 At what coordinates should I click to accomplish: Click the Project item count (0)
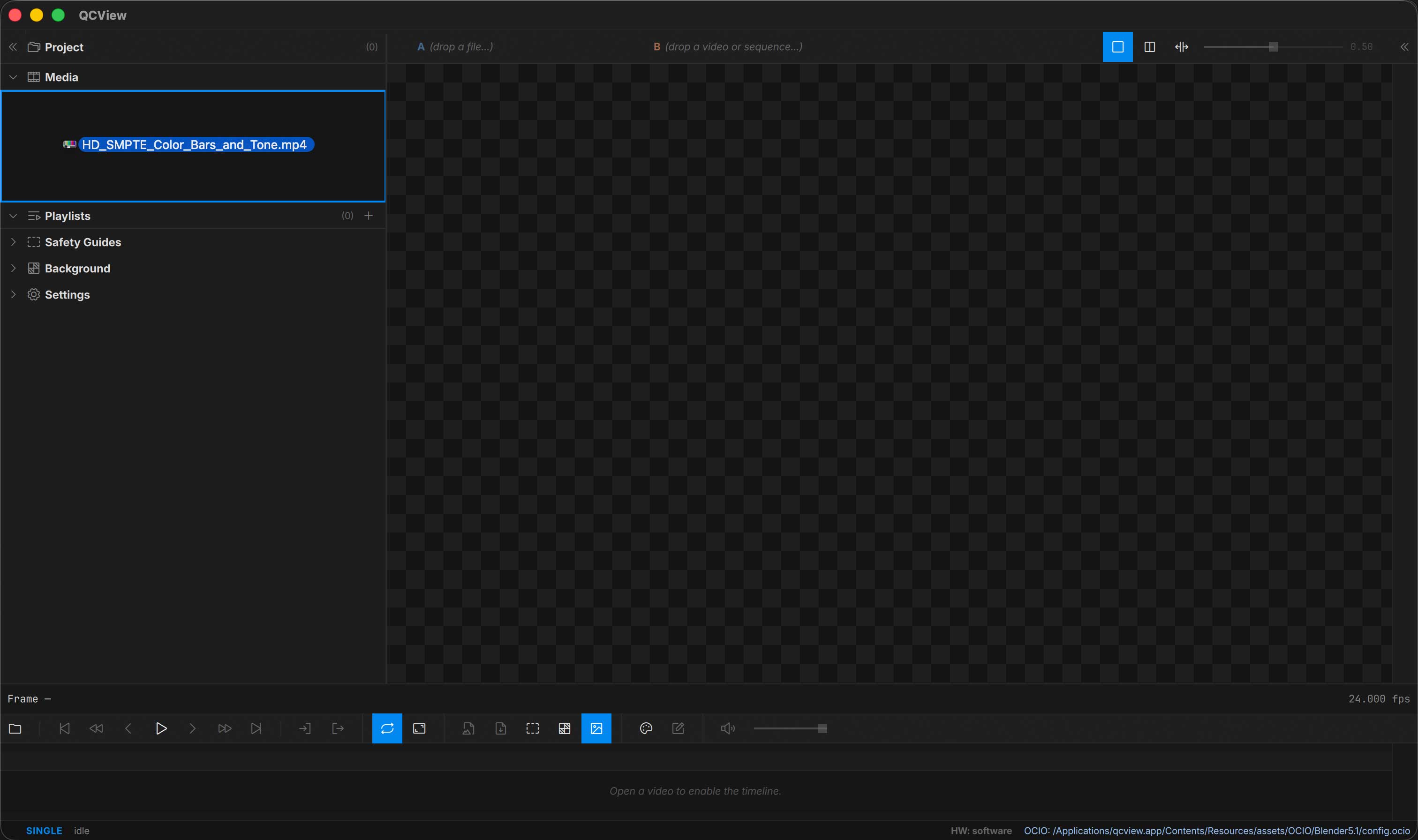372,47
